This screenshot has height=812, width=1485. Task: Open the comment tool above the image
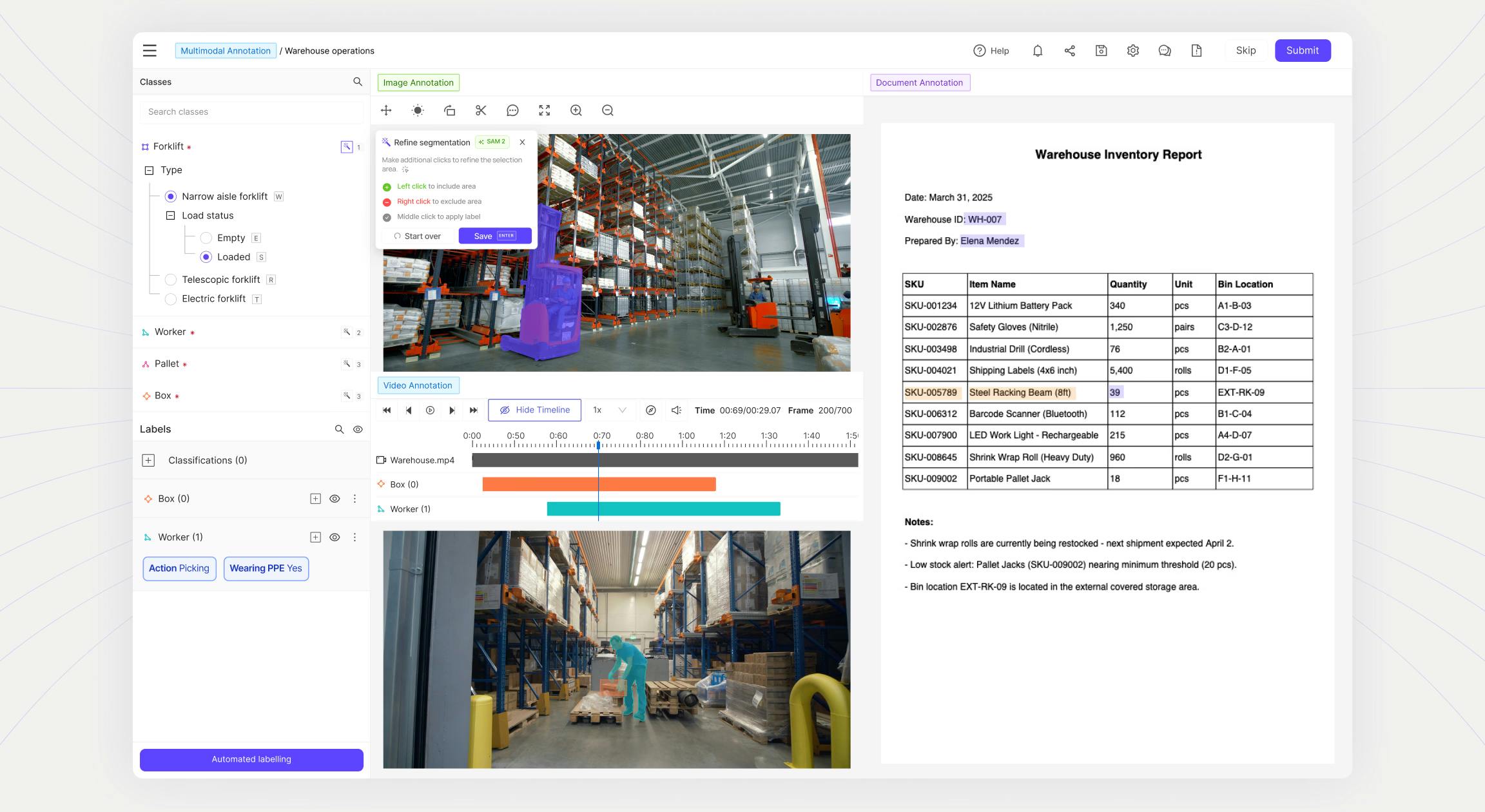pos(512,110)
